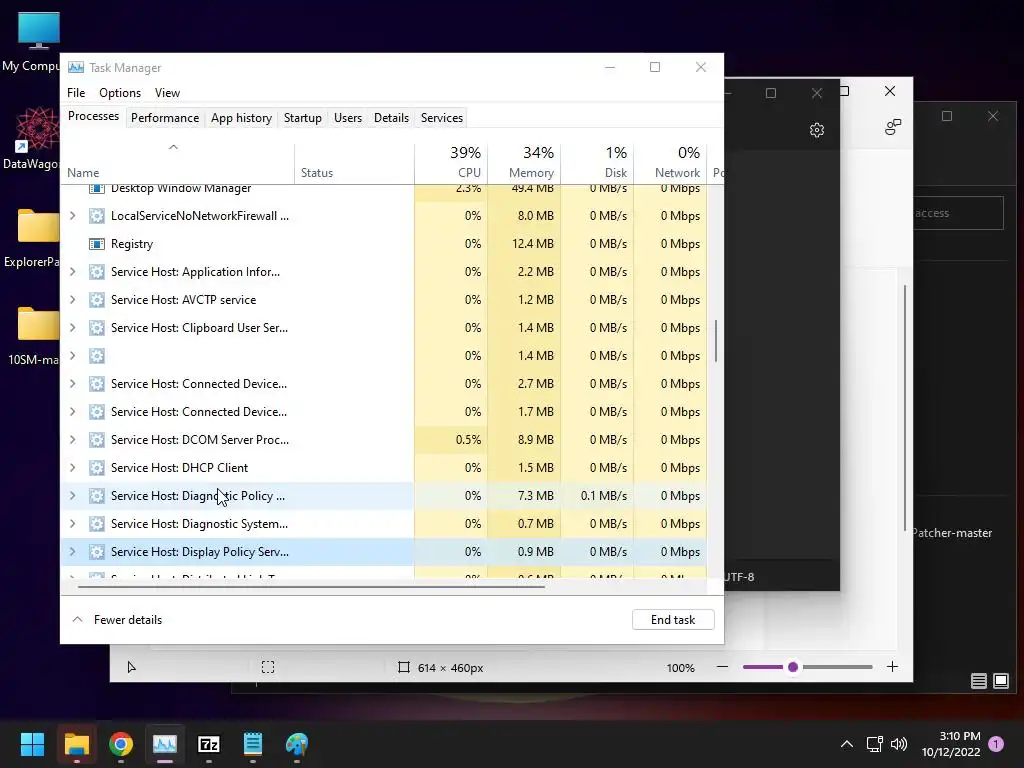Open the Windows Start menu
Screen dimensions: 1024x768
pos(32,744)
